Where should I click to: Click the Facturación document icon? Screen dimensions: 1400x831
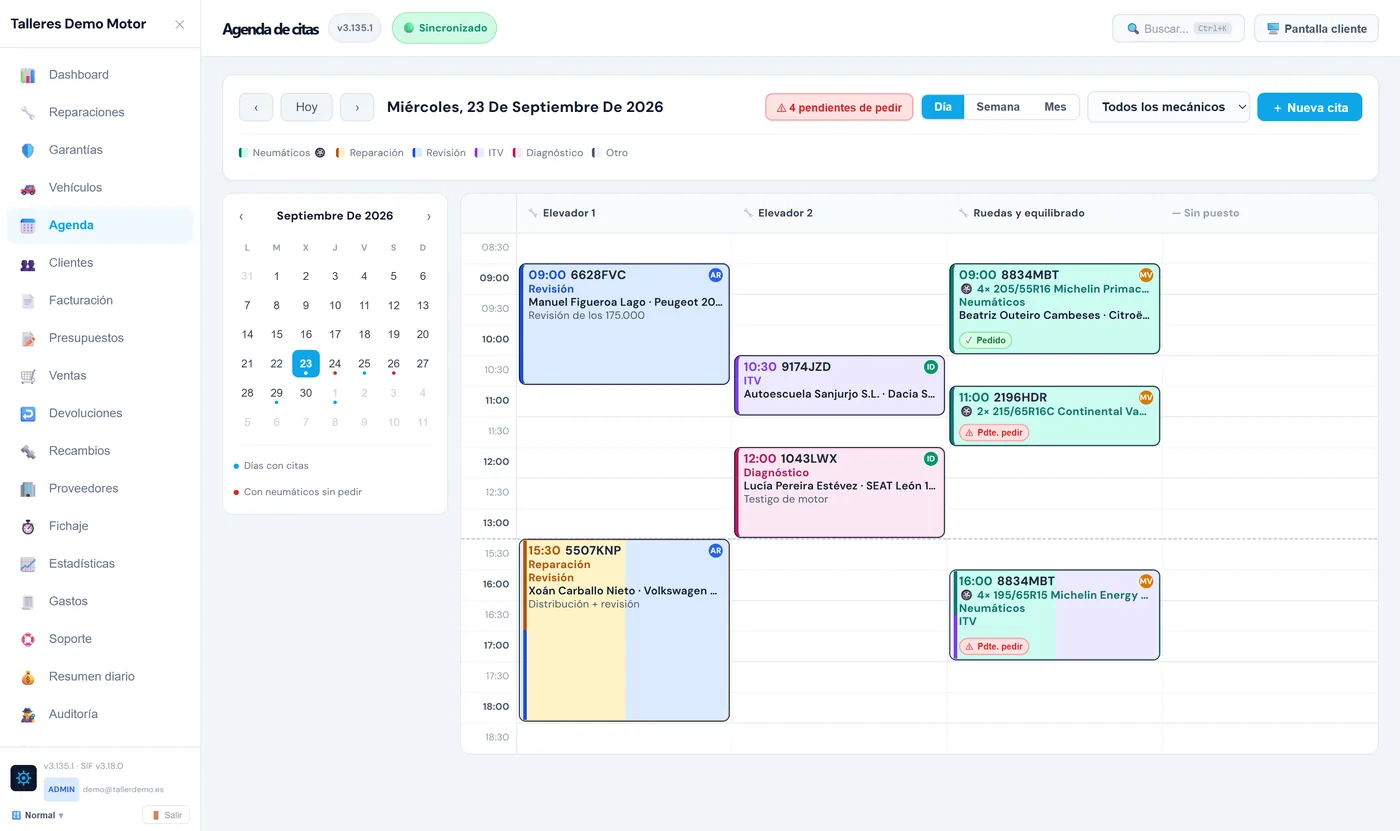[x=28, y=301]
